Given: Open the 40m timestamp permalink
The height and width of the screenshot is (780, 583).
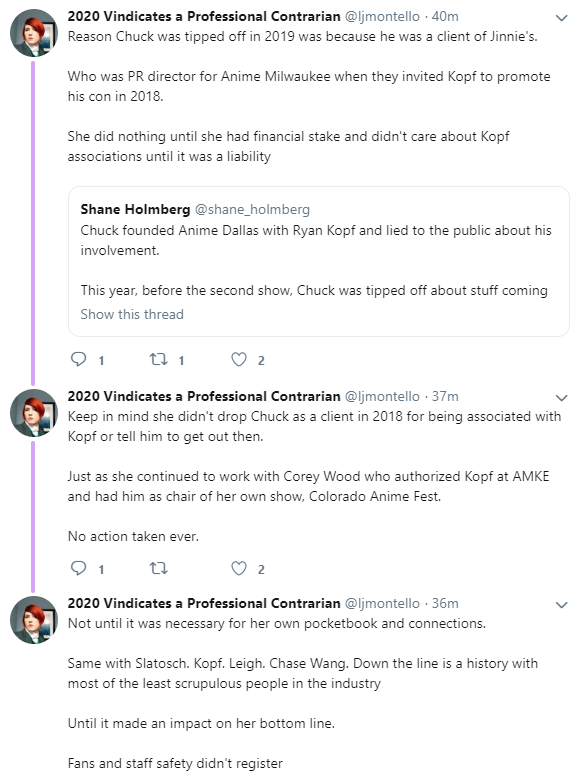Looking at the screenshot, I should (x=445, y=16).
